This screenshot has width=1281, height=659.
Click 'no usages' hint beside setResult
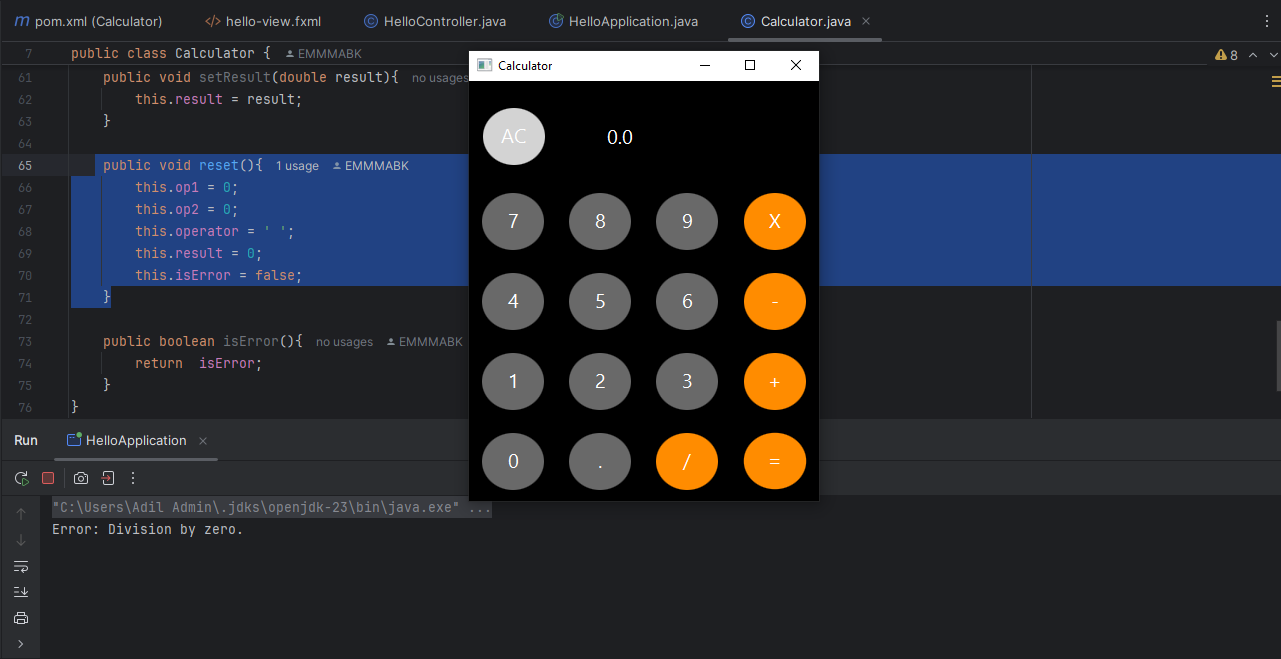click(x=440, y=78)
